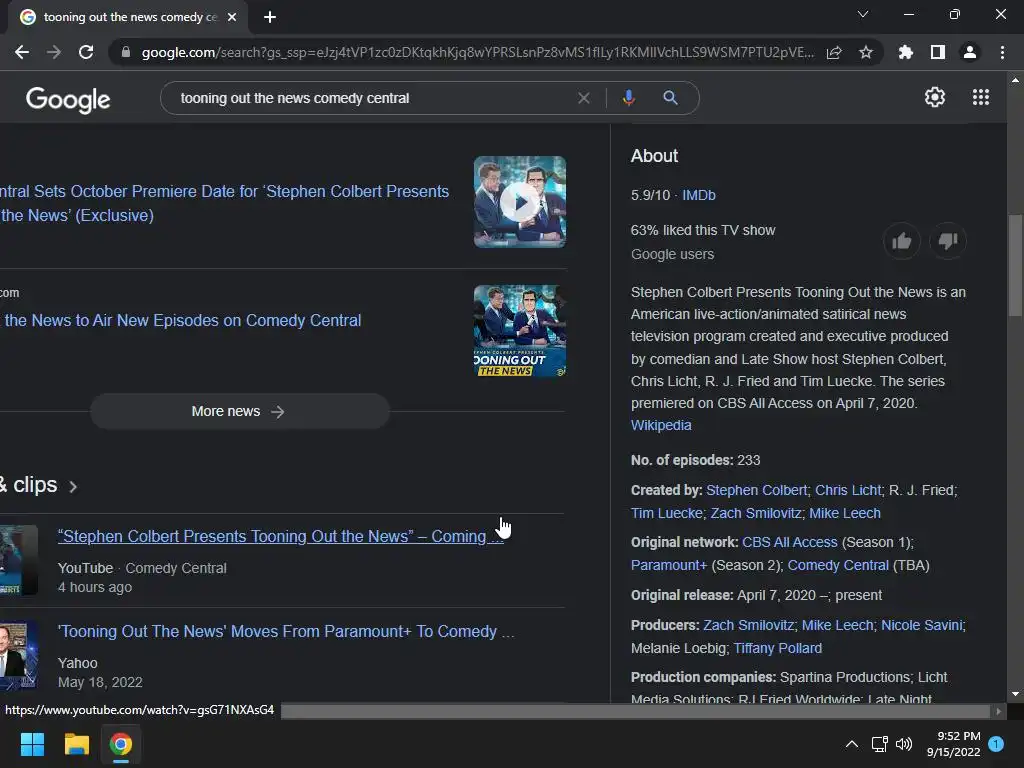This screenshot has width=1024, height=768.
Task: Open the Air New Episodes on Comedy Central article
Action: [x=181, y=320]
